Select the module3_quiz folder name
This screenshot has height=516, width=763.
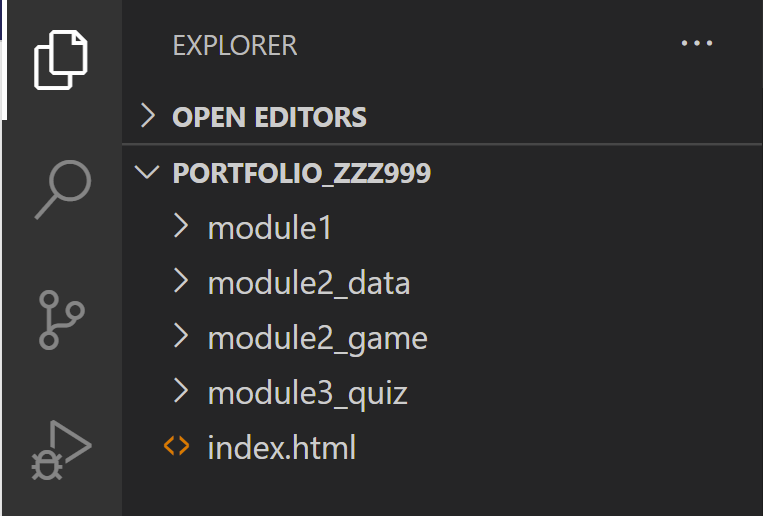pyautogui.click(x=308, y=394)
